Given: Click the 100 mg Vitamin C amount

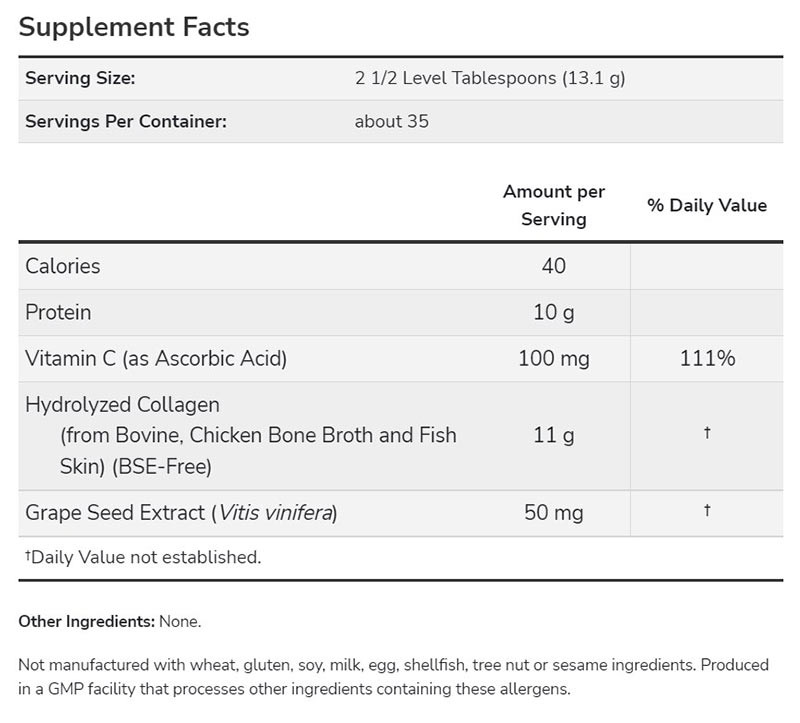Looking at the screenshot, I should point(553,358).
